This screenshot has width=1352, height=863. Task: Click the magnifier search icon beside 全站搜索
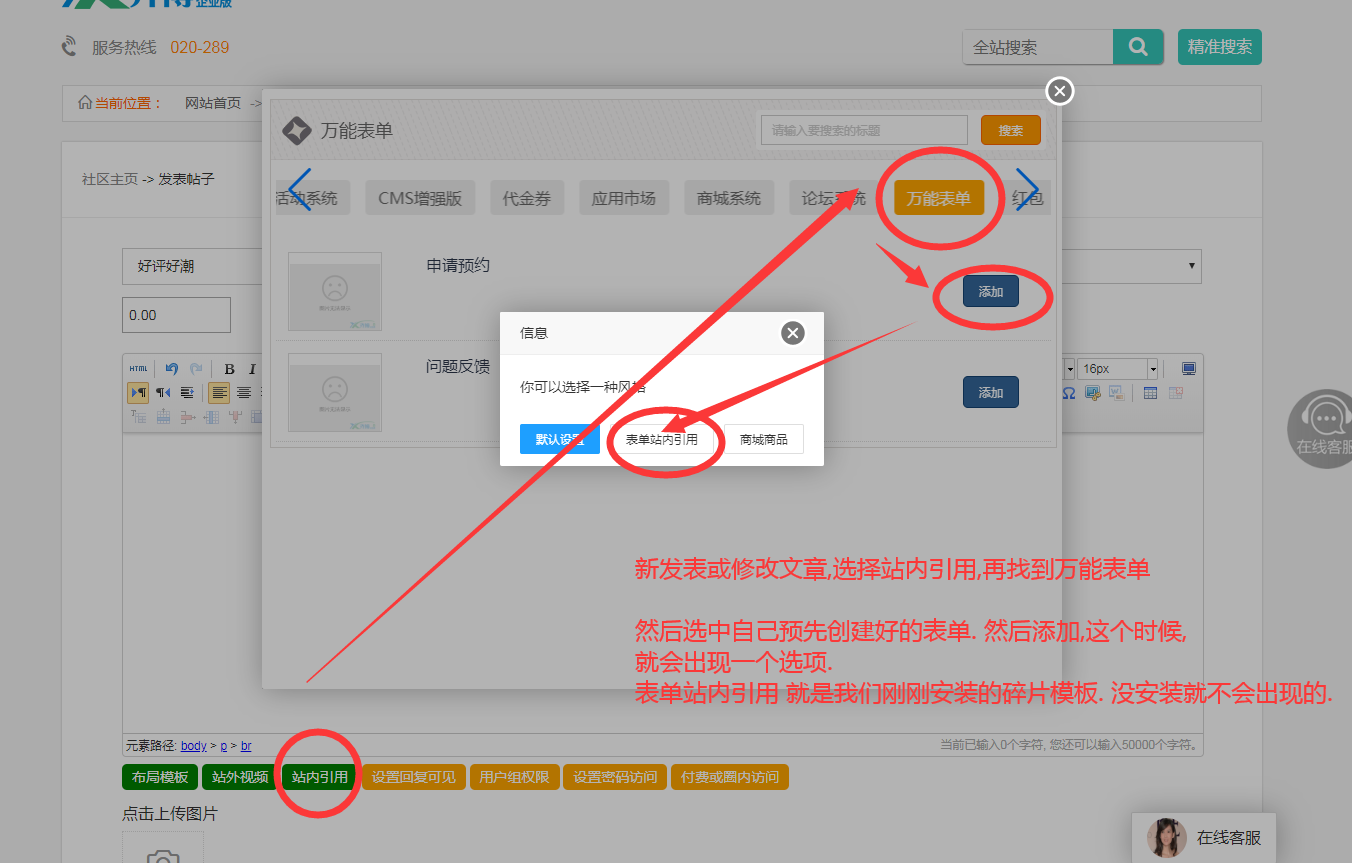click(x=1138, y=47)
